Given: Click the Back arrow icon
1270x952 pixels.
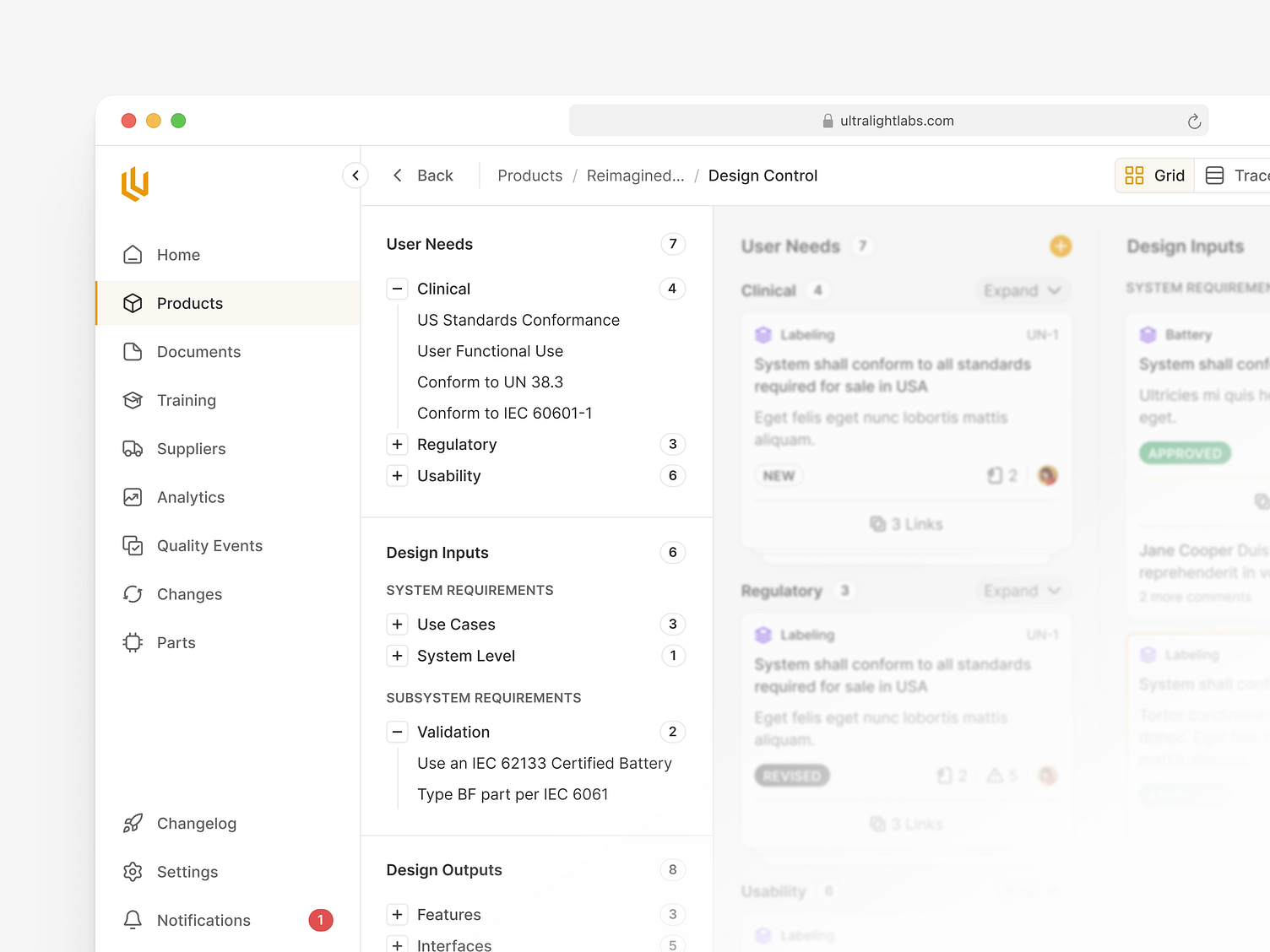Looking at the screenshot, I should pyautogui.click(x=397, y=176).
